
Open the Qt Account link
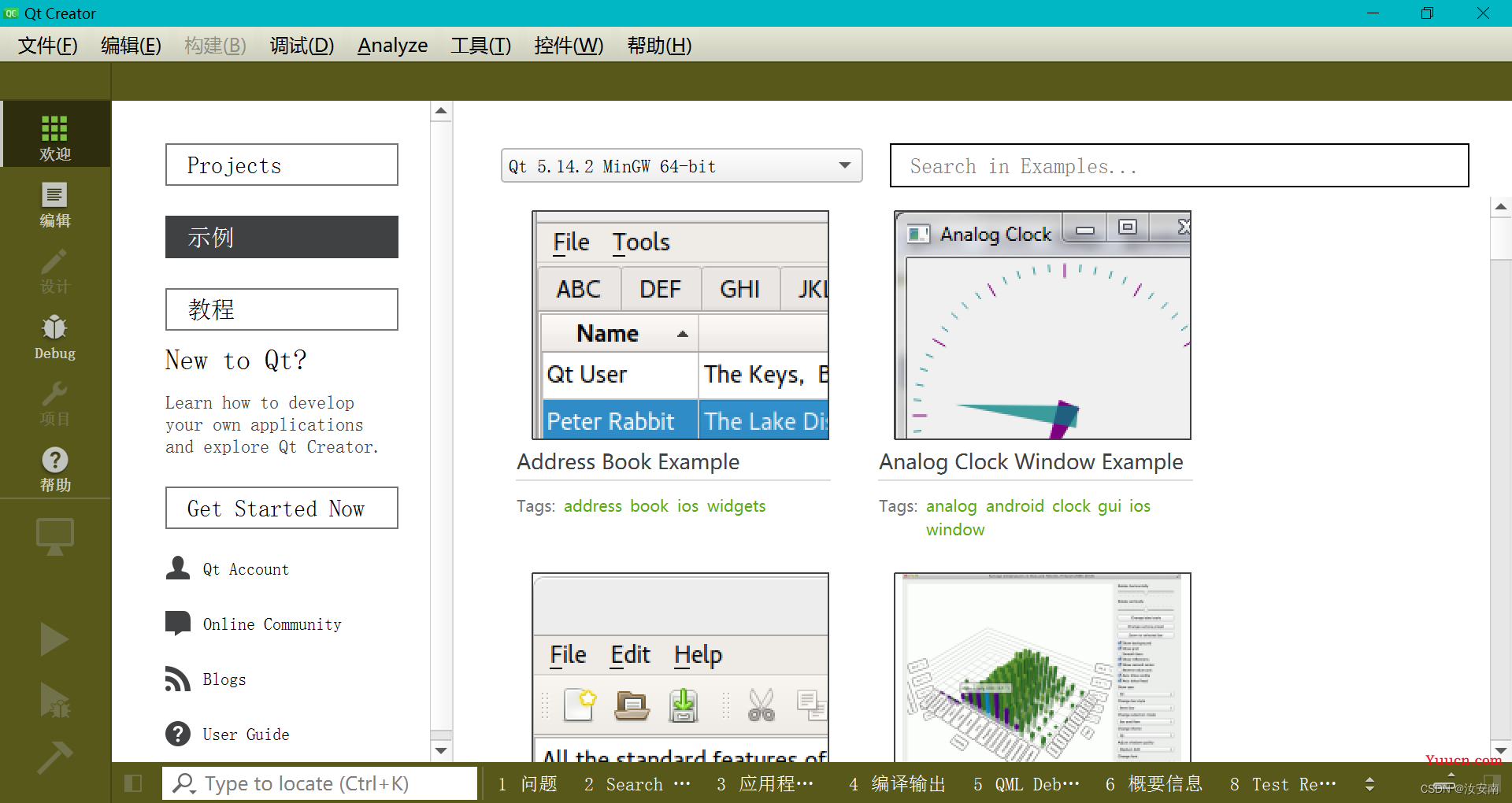246,569
